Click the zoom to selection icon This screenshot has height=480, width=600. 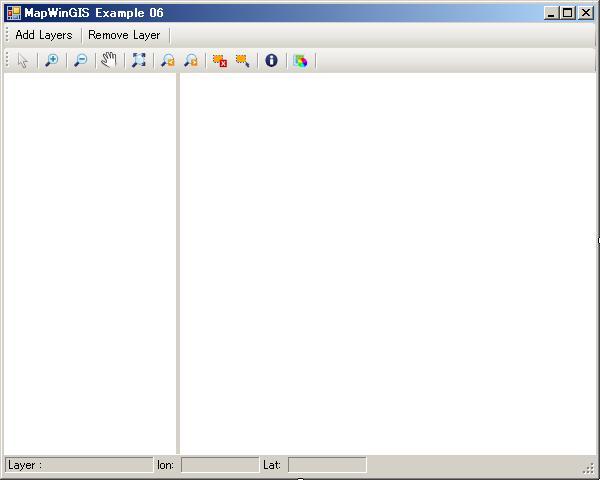242,60
